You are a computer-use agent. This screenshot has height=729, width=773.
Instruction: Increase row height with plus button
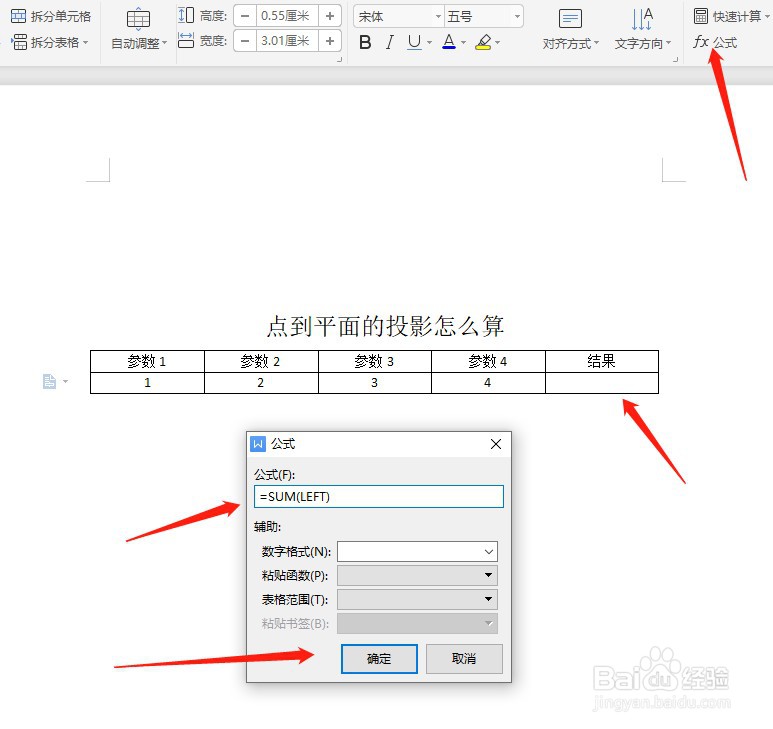(330, 16)
